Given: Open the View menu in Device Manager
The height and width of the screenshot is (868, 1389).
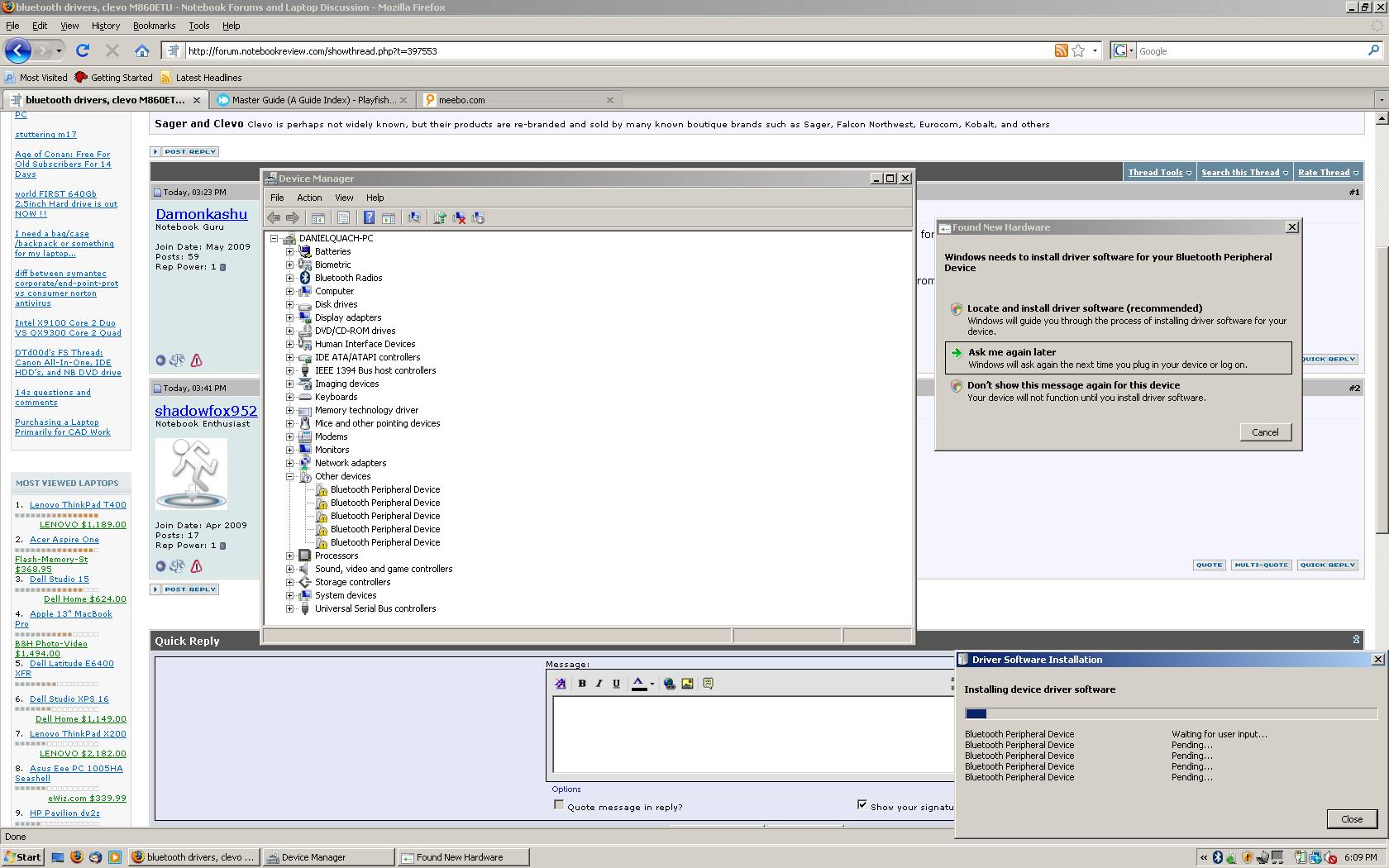Looking at the screenshot, I should coord(344,198).
